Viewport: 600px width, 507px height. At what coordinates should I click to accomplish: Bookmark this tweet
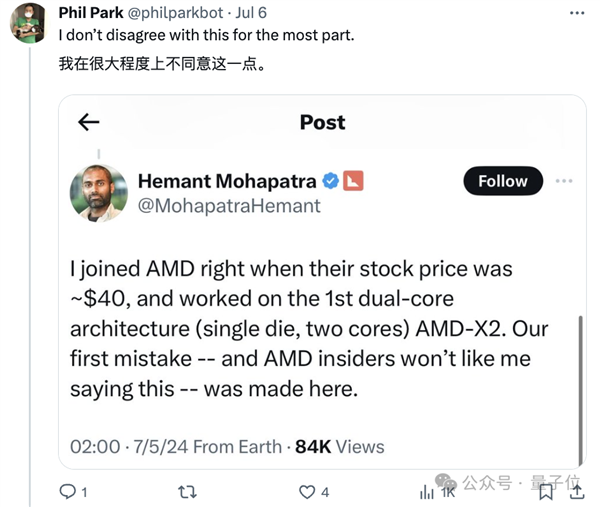[546, 491]
